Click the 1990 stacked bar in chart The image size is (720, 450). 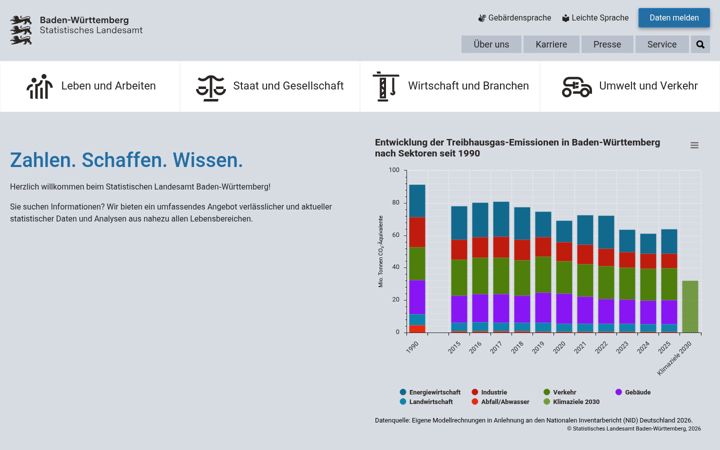[417, 259]
